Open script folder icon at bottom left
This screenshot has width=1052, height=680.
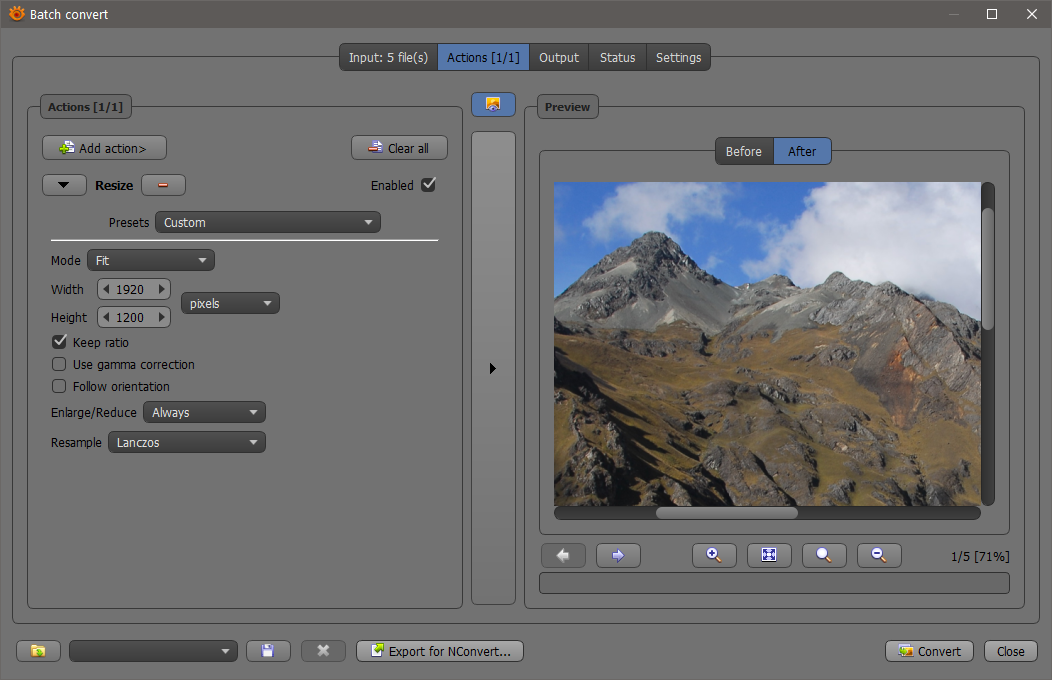click(38, 651)
